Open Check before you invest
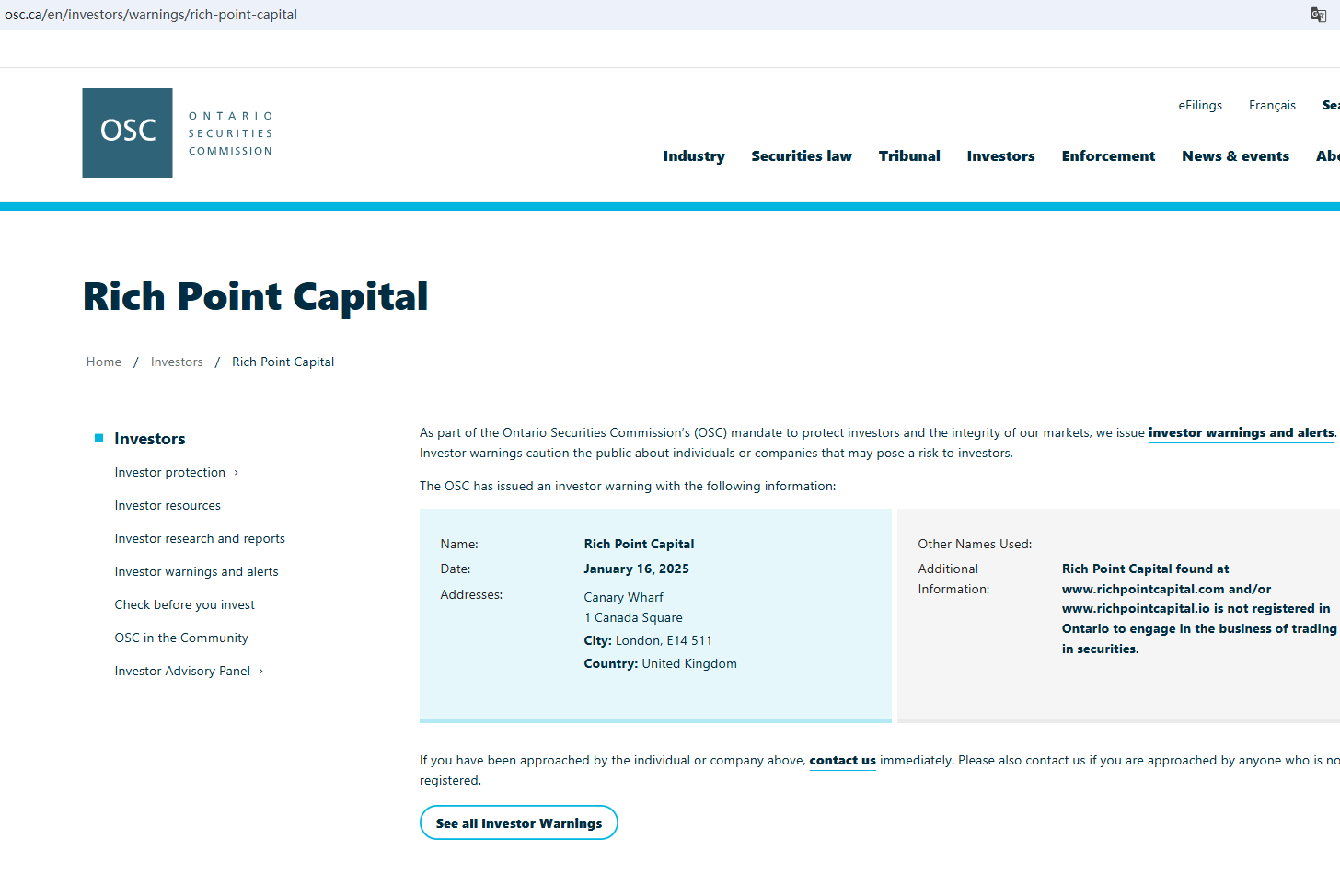The width and height of the screenshot is (1340, 896). (x=185, y=605)
